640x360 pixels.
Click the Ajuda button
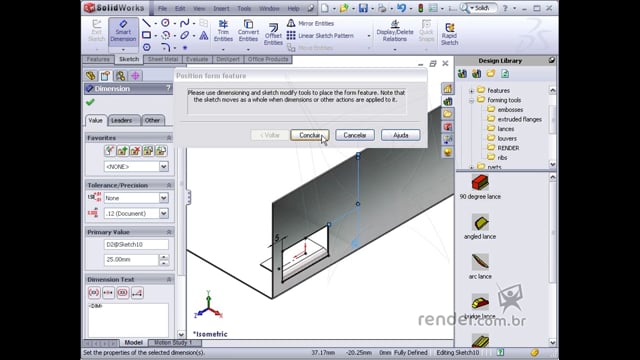coord(400,135)
